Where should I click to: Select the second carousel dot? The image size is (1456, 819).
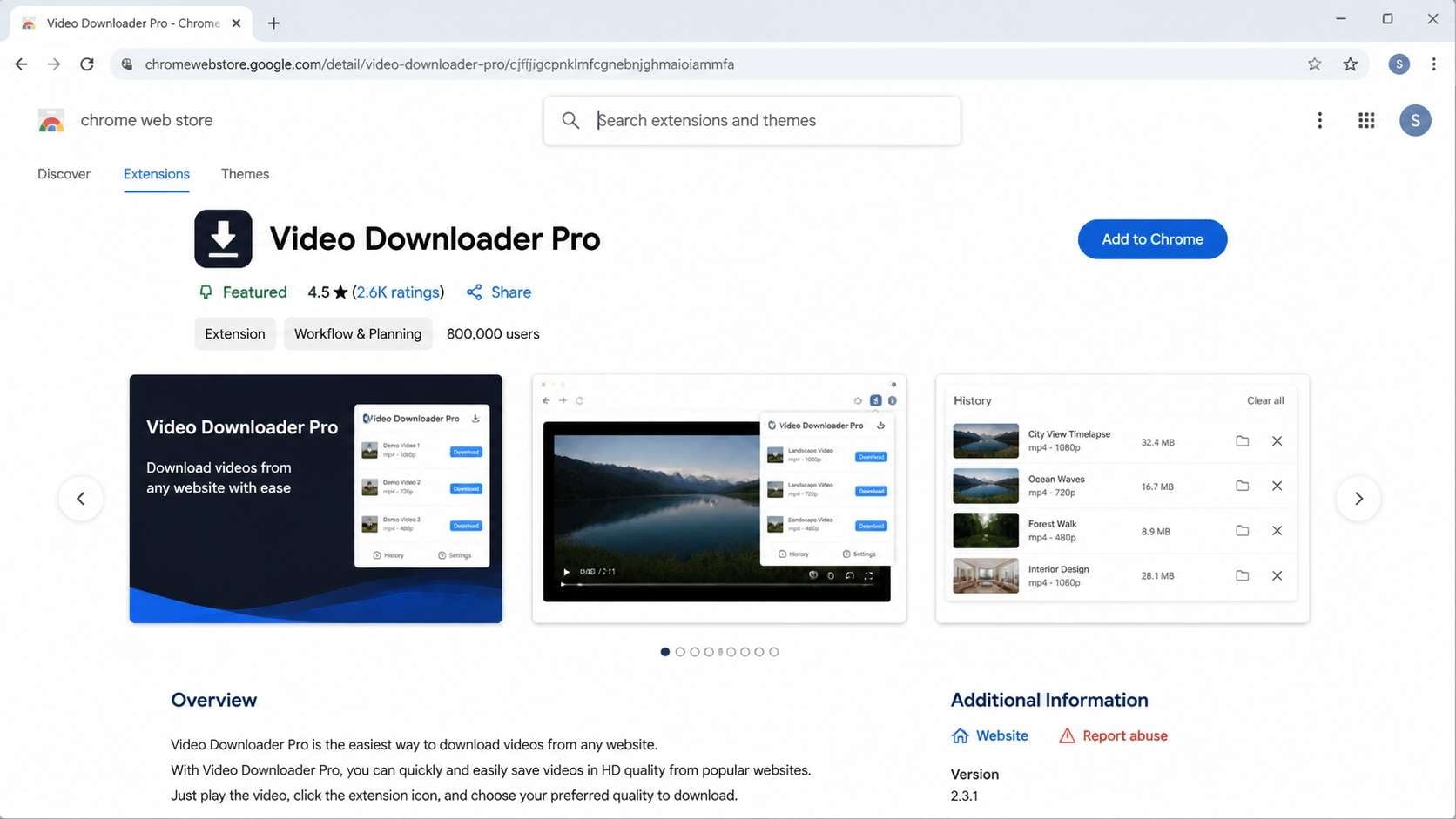(680, 652)
